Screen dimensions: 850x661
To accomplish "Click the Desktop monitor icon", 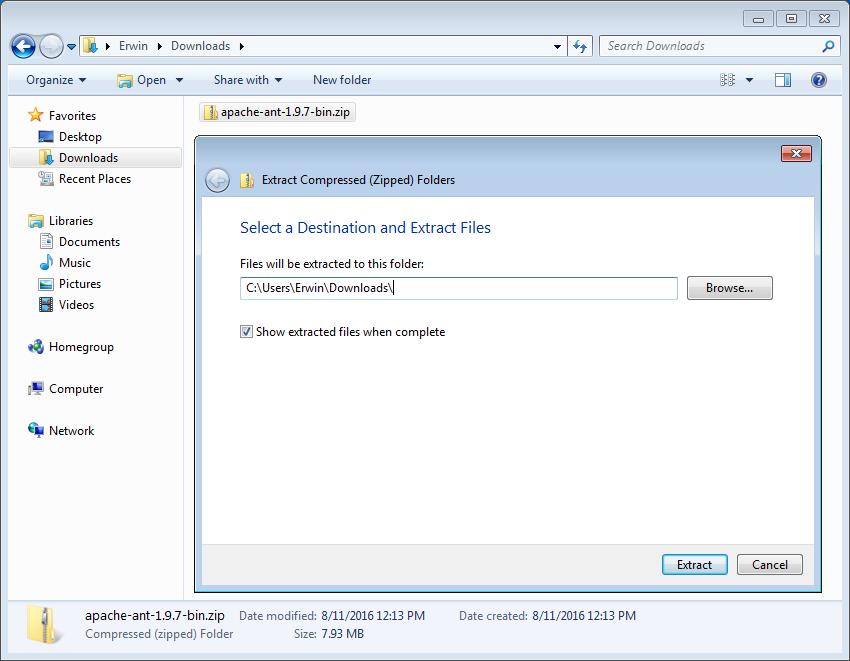I will [46, 137].
